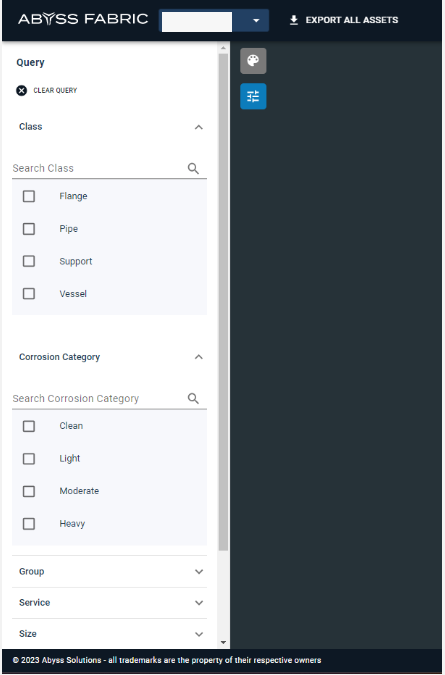Click the download icon beside Export All Assets
The image size is (445, 675).
point(294,20)
